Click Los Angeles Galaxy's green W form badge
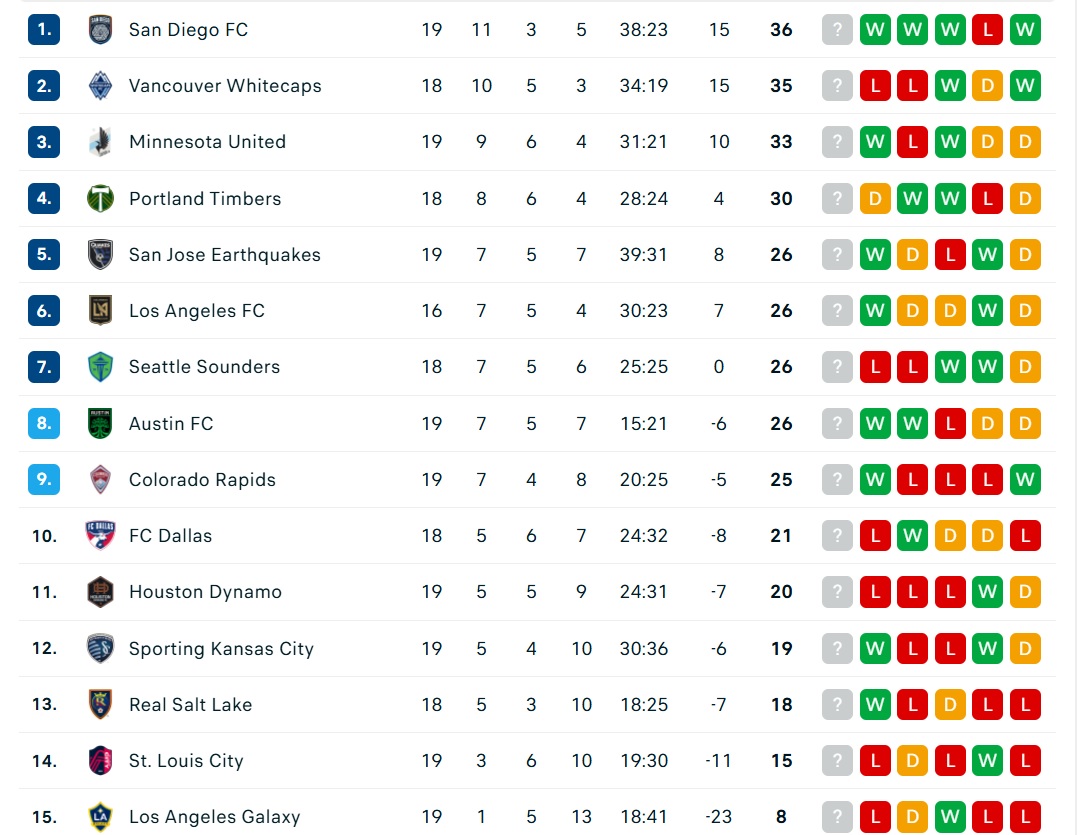Viewport: 1077px width, 835px height. tap(950, 816)
